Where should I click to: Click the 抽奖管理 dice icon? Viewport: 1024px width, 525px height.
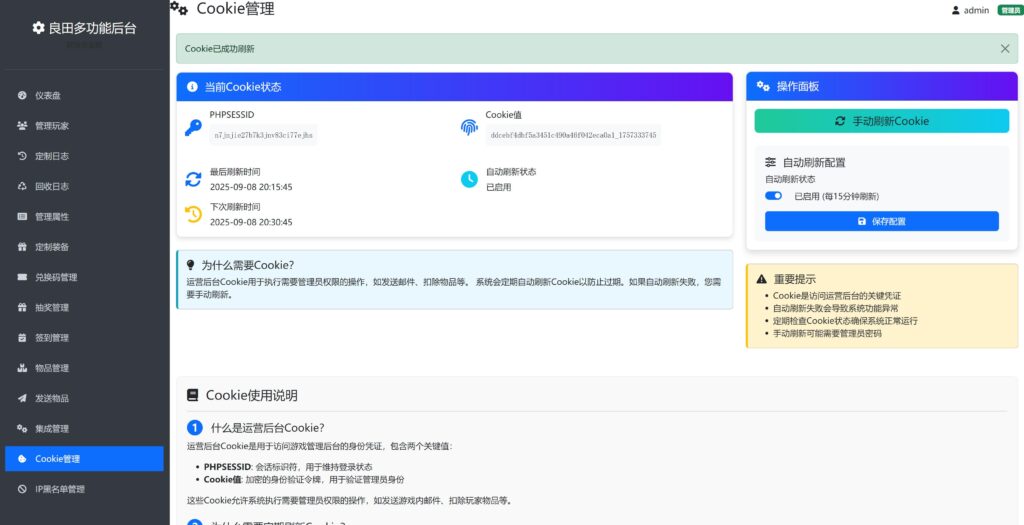(23, 308)
